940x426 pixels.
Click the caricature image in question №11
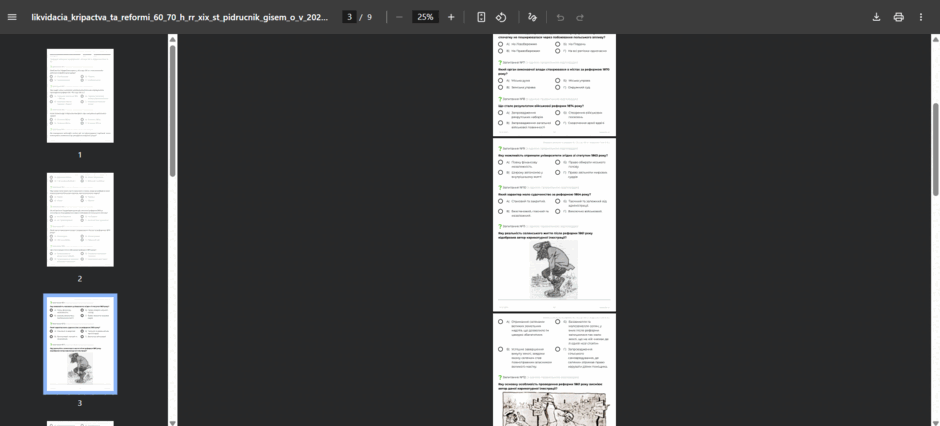click(554, 270)
